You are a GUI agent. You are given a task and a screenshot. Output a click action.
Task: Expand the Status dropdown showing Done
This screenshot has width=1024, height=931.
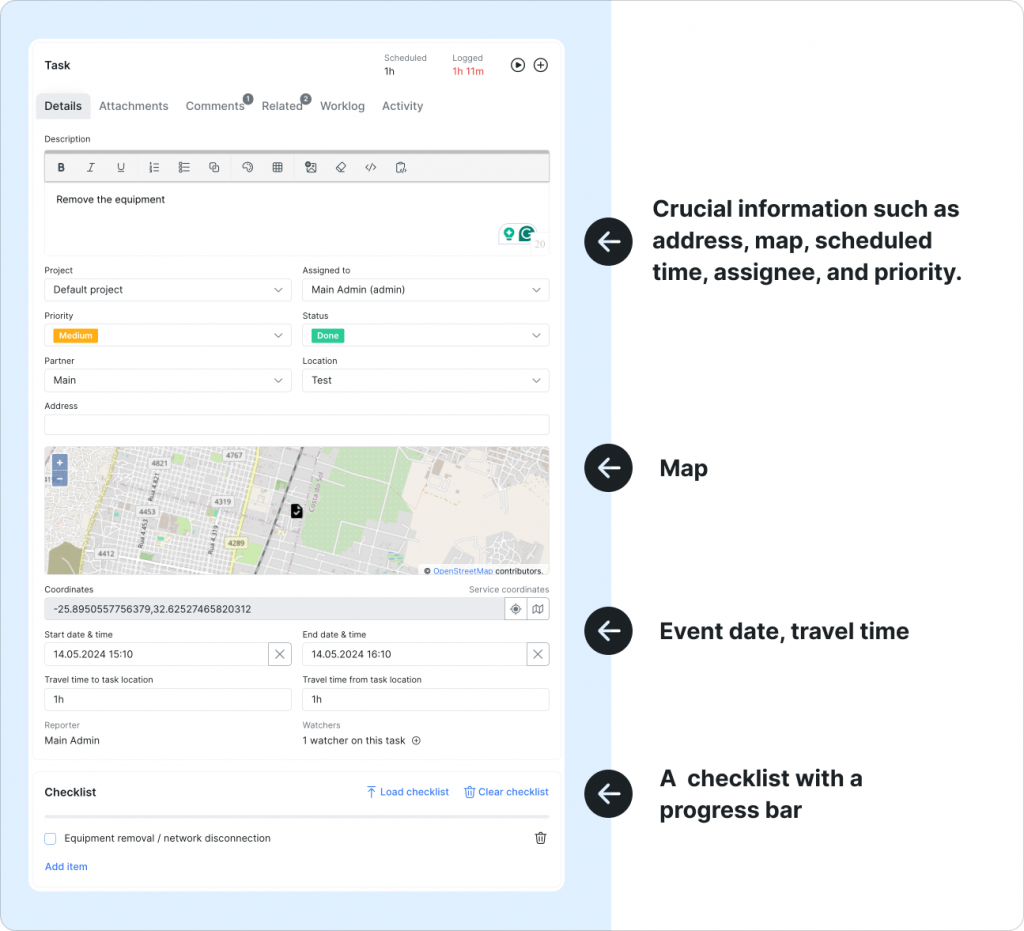tap(425, 336)
